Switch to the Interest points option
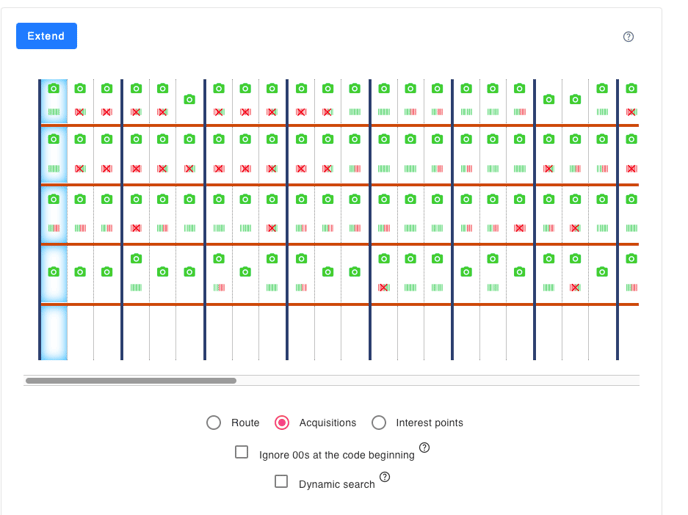The width and height of the screenshot is (688, 515). pyautogui.click(x=379, y=423)
